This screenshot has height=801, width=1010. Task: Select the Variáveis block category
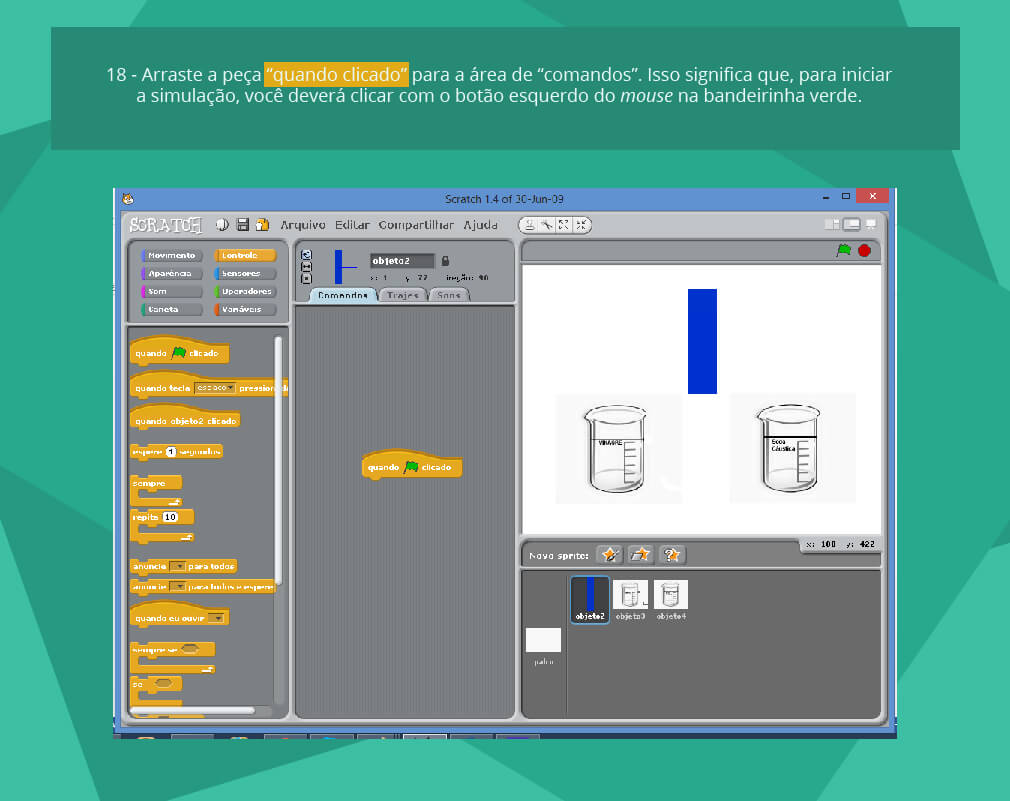[x=245, y=310]
